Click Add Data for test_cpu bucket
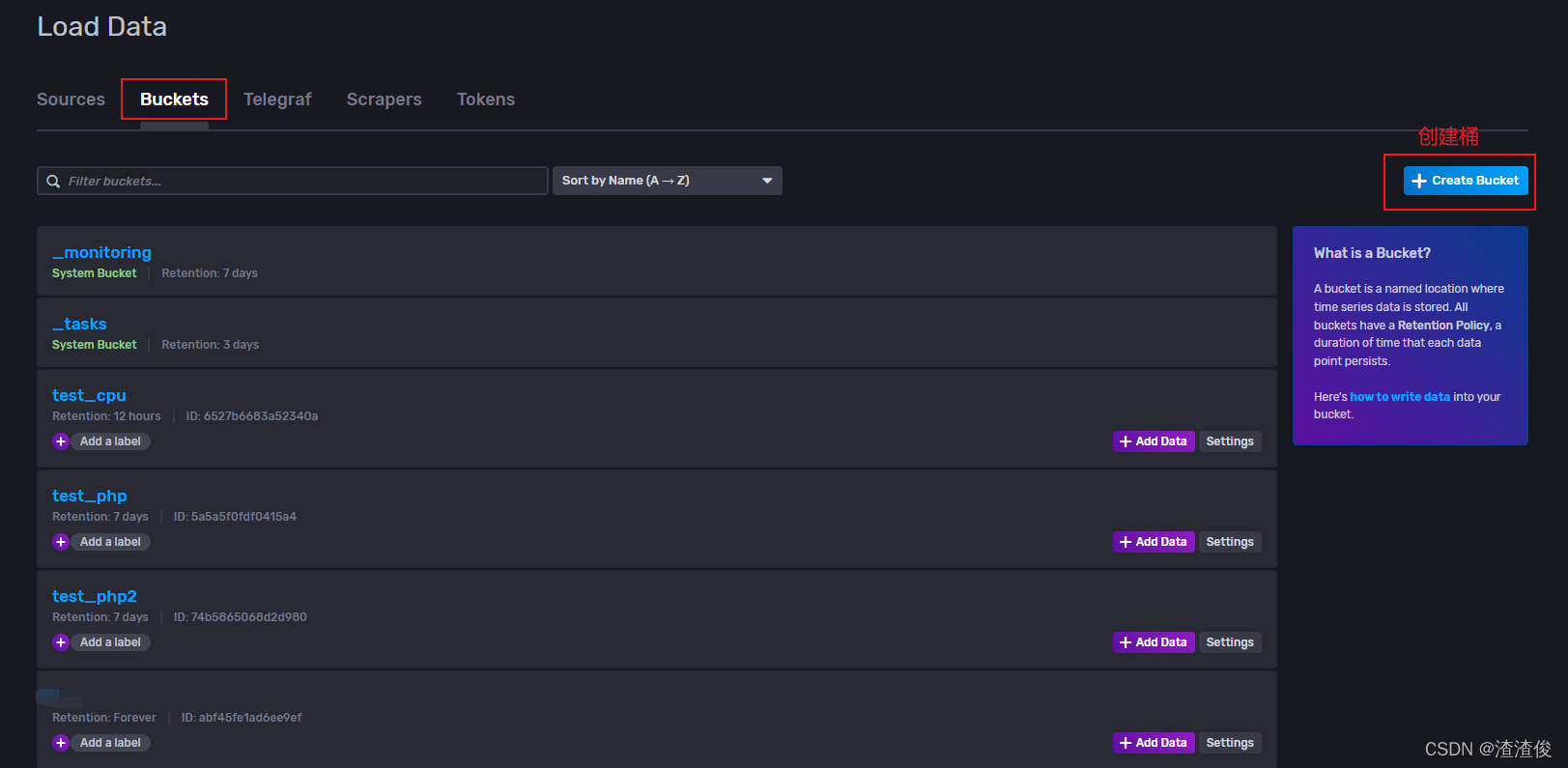 (1154, 441)
